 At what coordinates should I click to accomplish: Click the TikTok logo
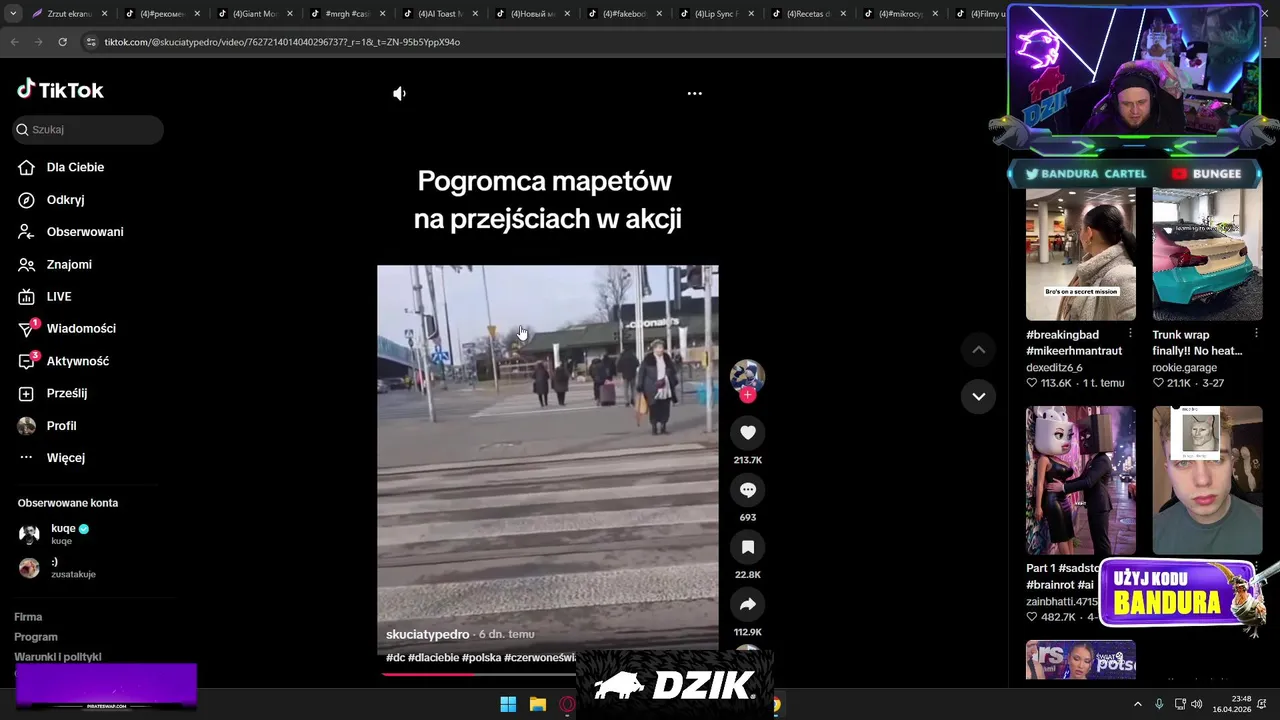coord(60,90)
